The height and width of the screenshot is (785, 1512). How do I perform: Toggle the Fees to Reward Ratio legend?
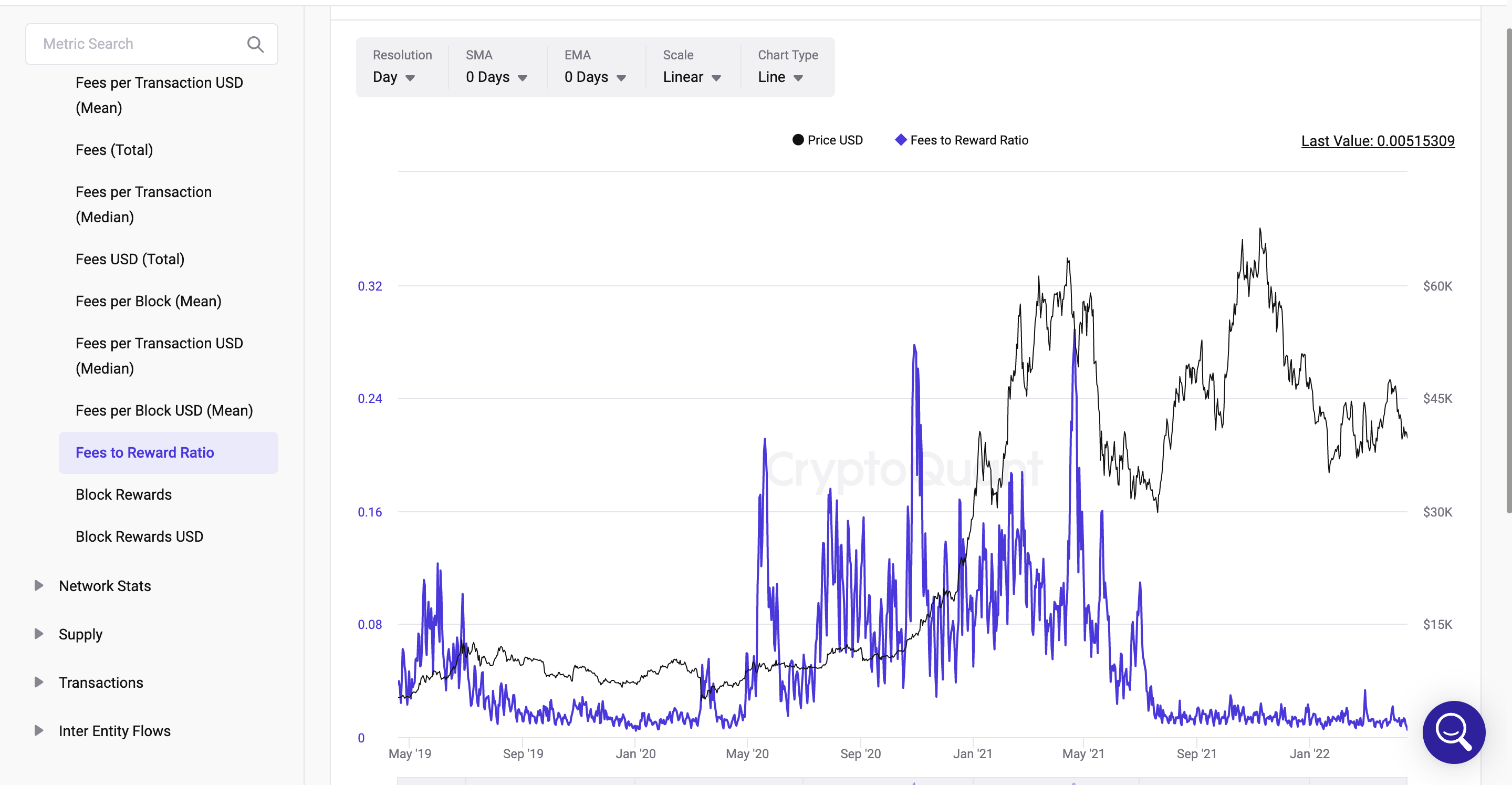(x=962, y=140)
